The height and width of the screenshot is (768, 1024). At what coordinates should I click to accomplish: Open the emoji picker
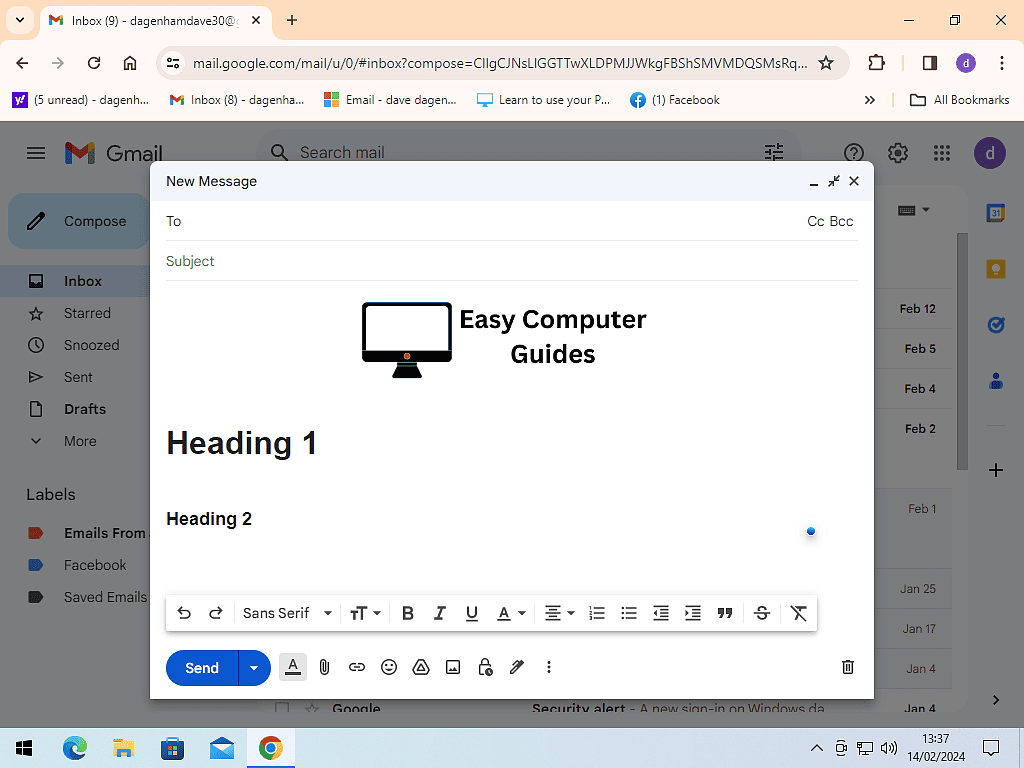tap(389, 667)
